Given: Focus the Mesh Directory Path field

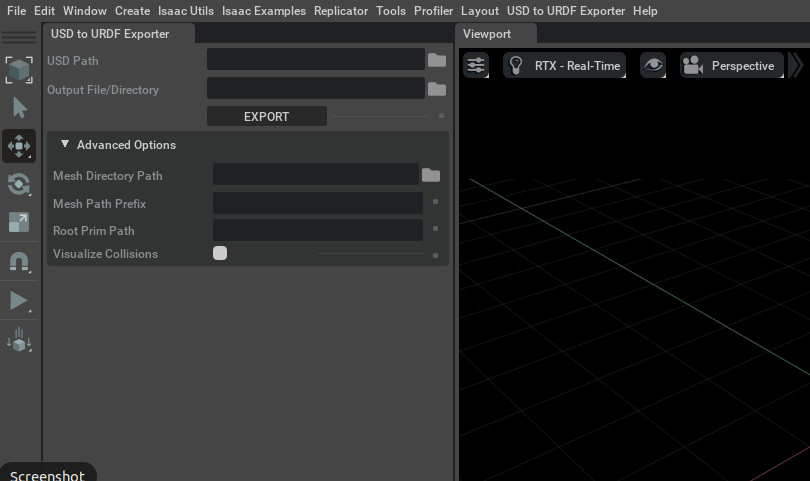Looking at the screenshot, I should tap(316, 174).
